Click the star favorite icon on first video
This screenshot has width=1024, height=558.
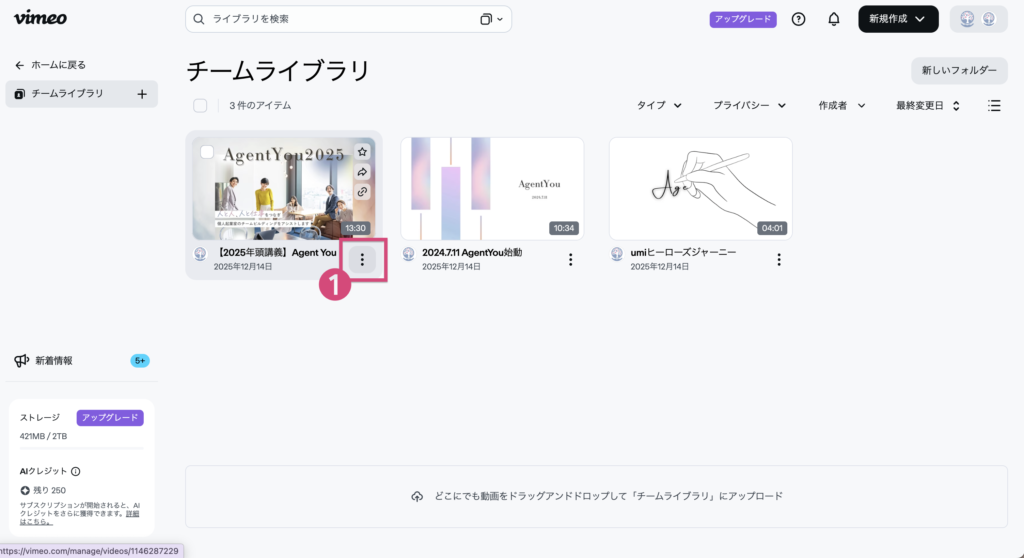point(362,152)
